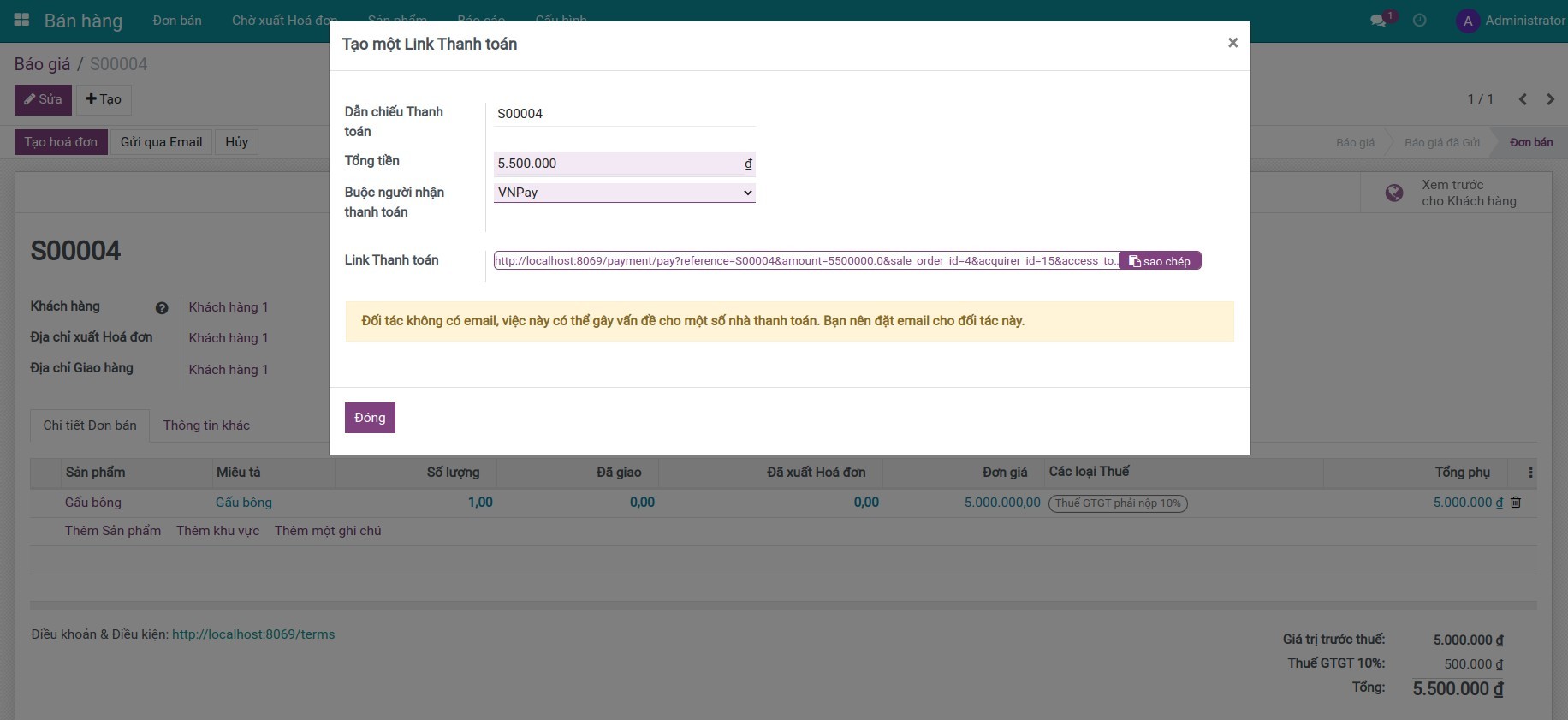Go to previous record arrow

click(x=1523, y=99)
